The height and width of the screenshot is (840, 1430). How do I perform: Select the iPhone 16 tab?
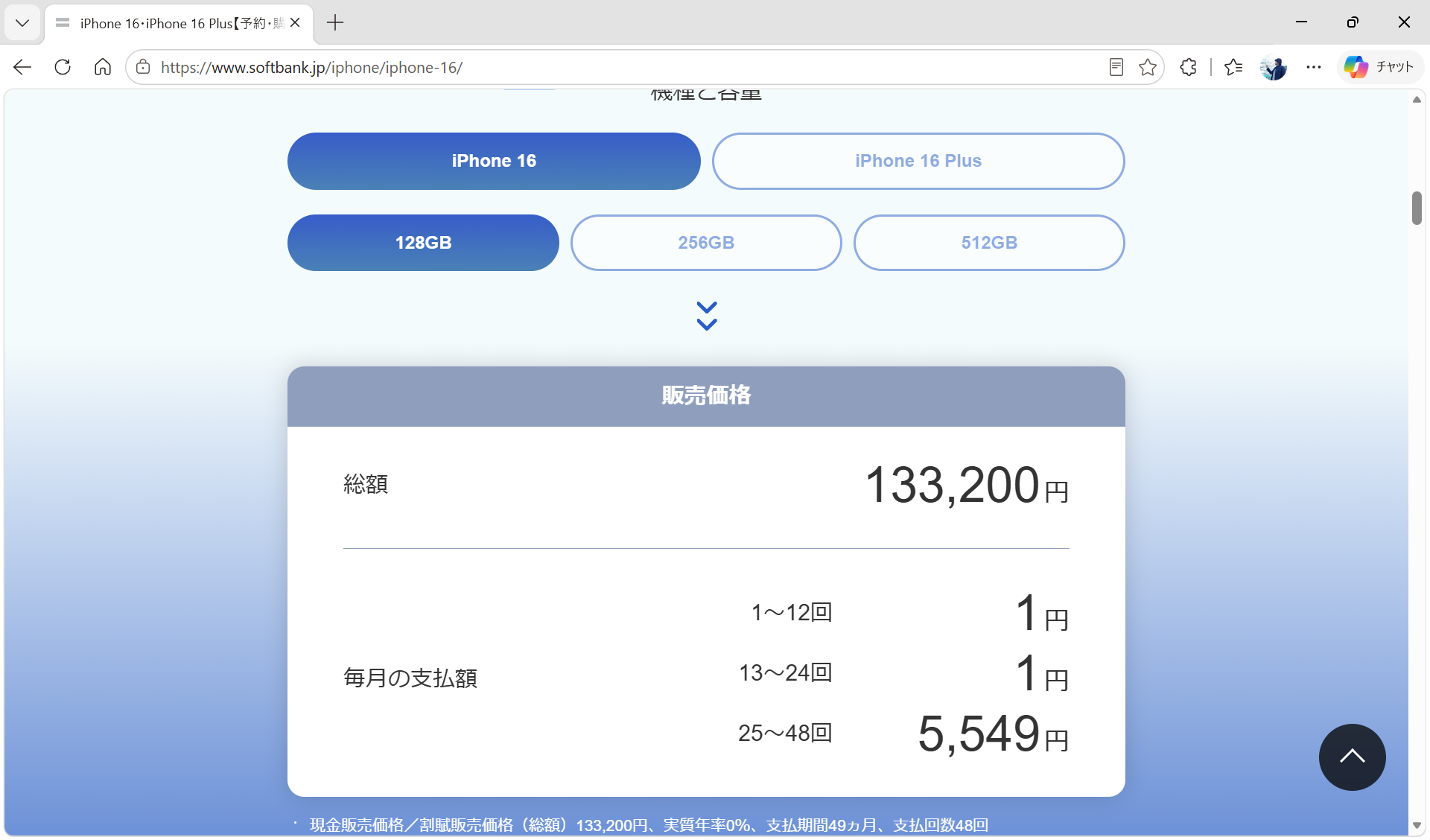coord(179,23)
